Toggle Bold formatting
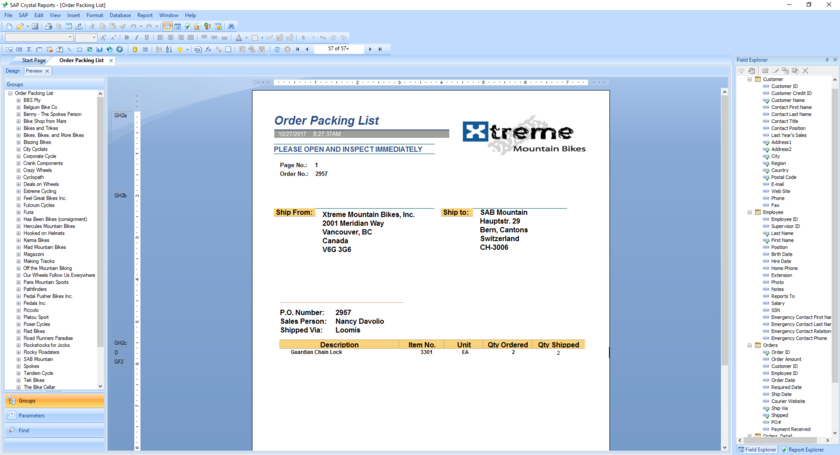This screenshot has width=840, height=455. pos(126,38)
